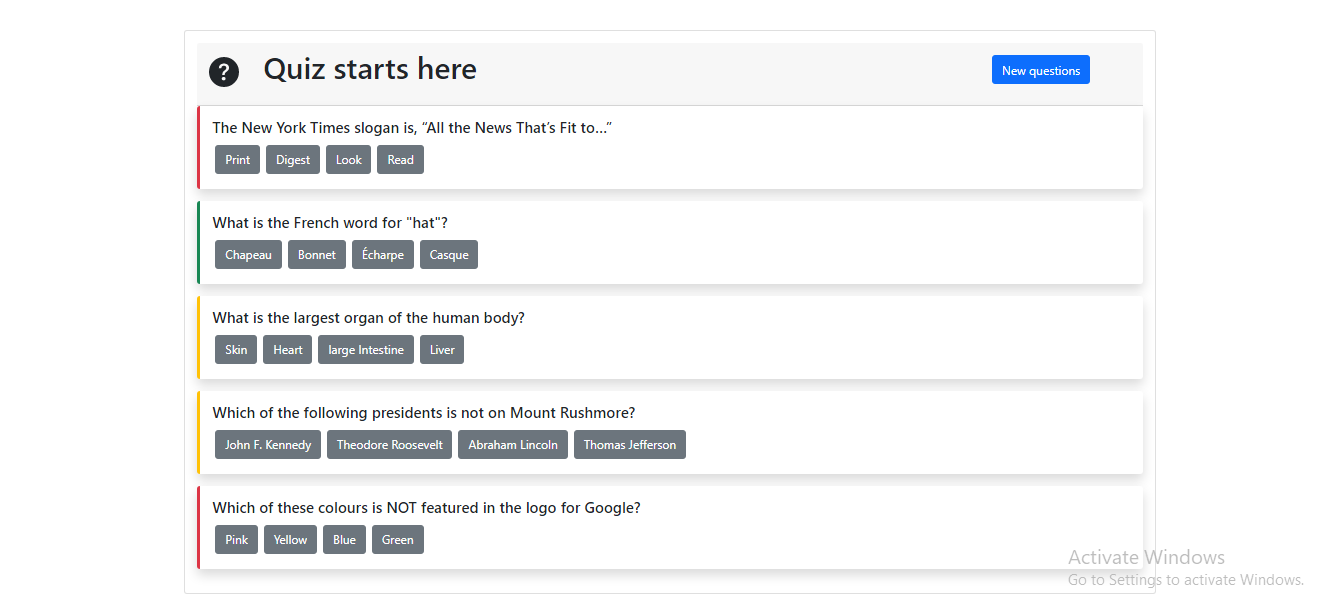Image resolution: width=1335 pixels, height=608 pixels.
Task: Pick Liver as the answer
Action: pos(442,350)
